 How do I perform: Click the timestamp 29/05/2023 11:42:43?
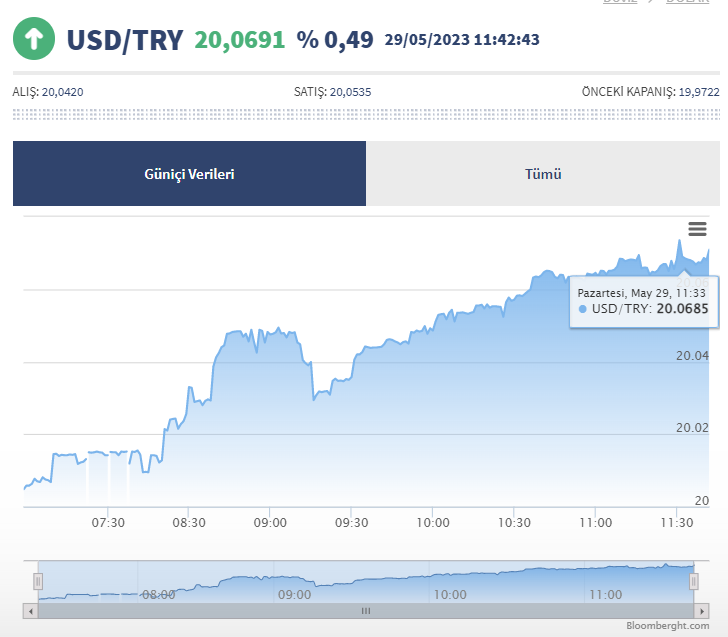(462, 39)
